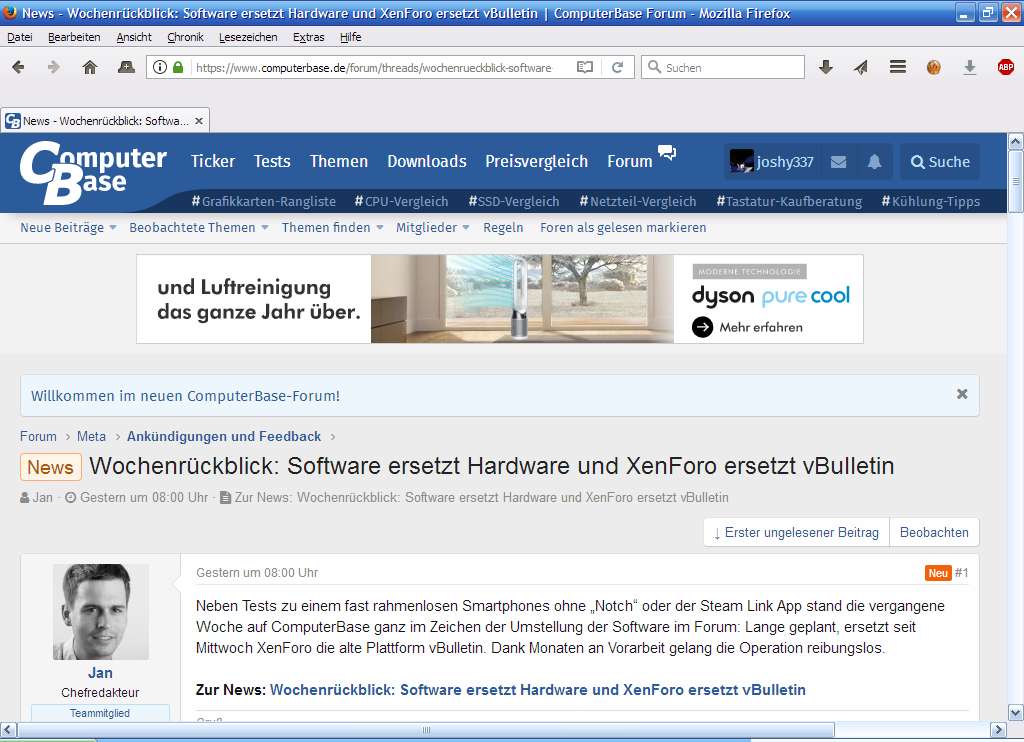
Task: Click the horizontal scrollbar thumb
Action: pyautogui.click(x=426, y=730)
